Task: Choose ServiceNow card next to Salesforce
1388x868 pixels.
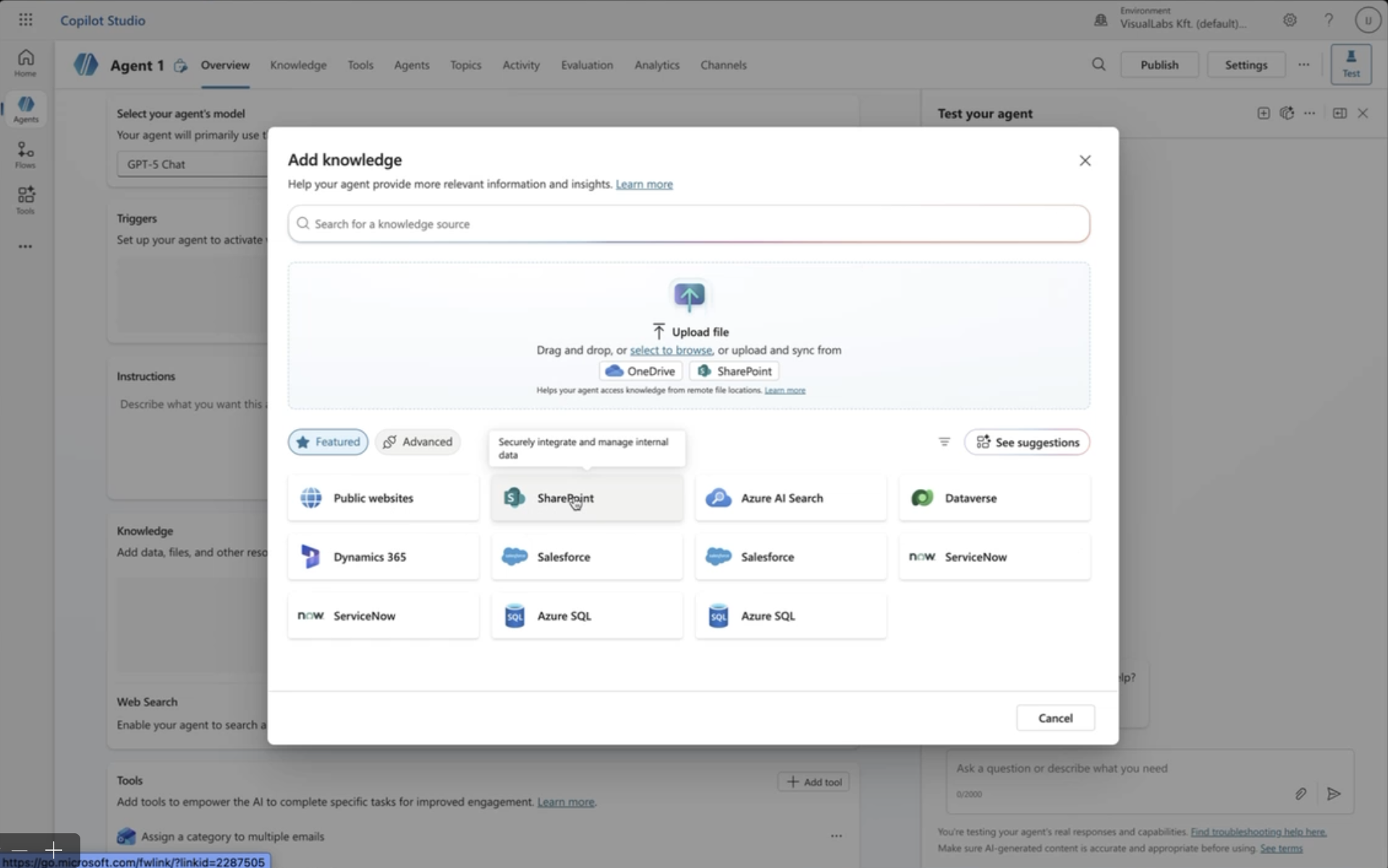Action: (994, 557)
